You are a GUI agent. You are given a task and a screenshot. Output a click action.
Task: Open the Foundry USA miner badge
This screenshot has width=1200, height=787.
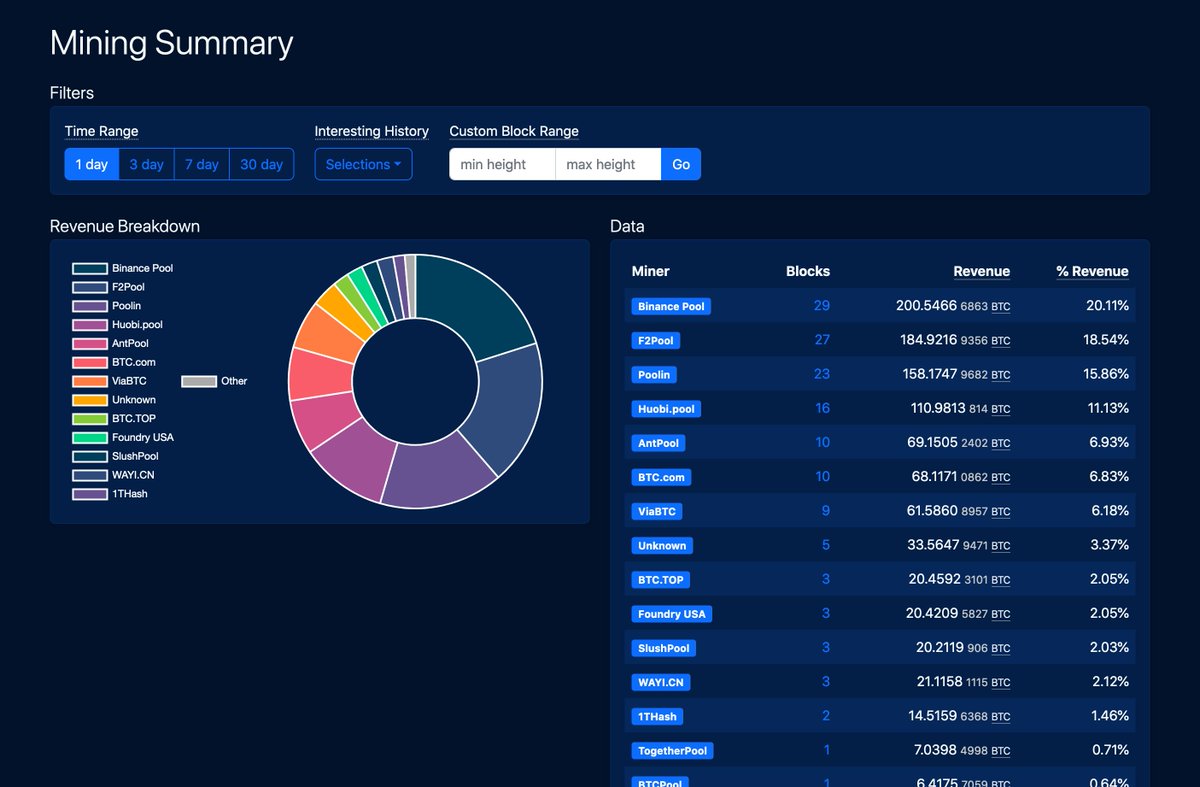(x=671, y=614)
